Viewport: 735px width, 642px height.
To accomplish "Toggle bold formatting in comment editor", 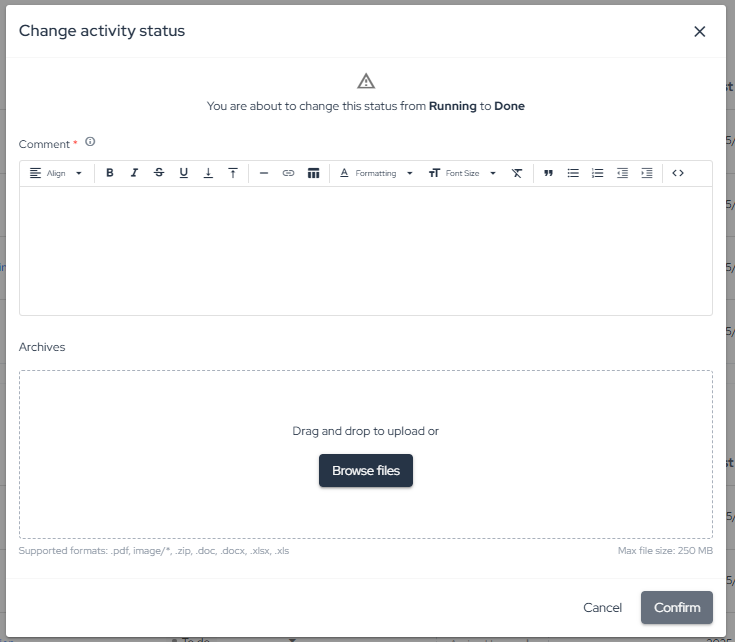I will [x=110, y=173].
